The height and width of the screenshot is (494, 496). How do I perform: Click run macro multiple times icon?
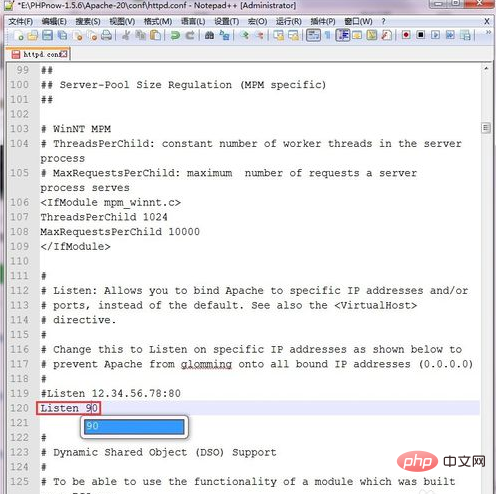point(450,35)
